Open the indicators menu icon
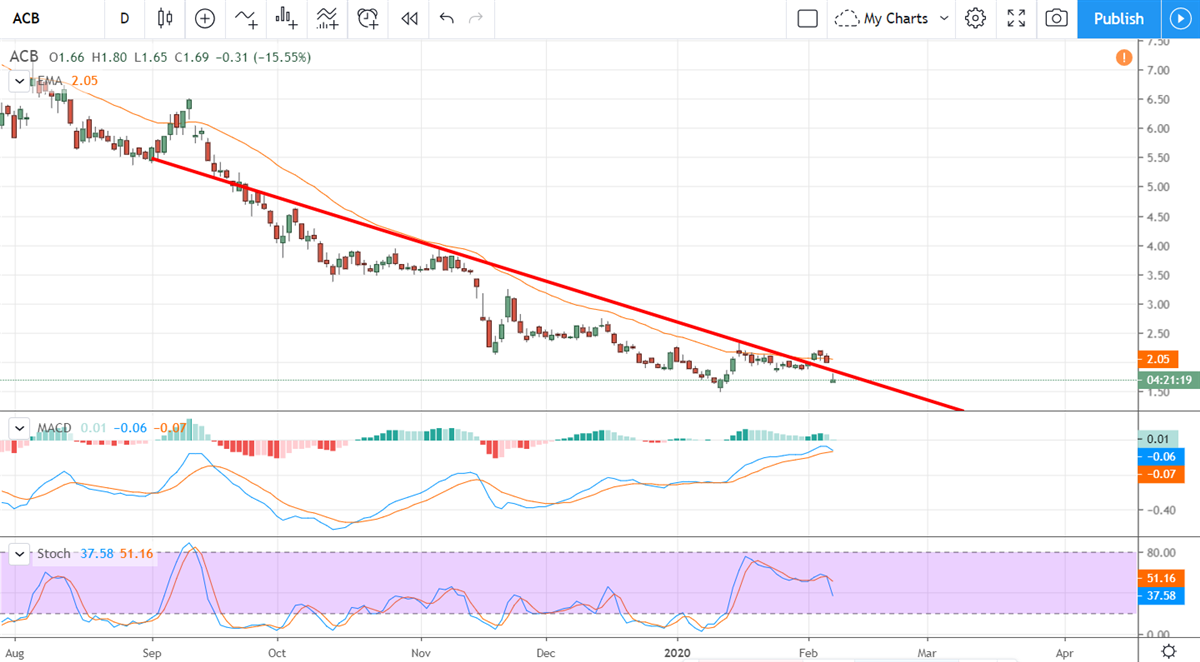 pos(245,18)
